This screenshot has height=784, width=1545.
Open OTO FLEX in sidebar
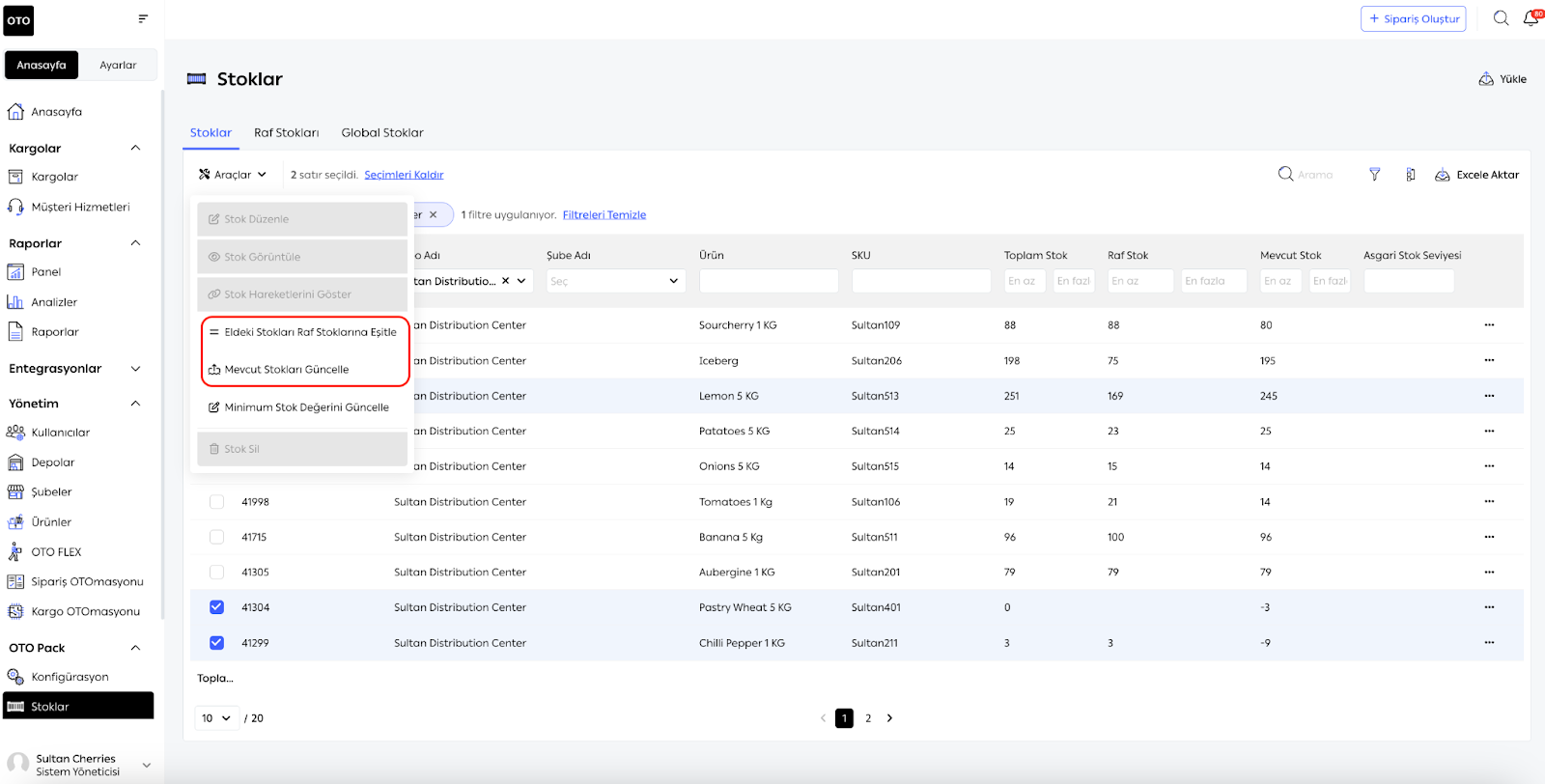(x=56, y=552)
